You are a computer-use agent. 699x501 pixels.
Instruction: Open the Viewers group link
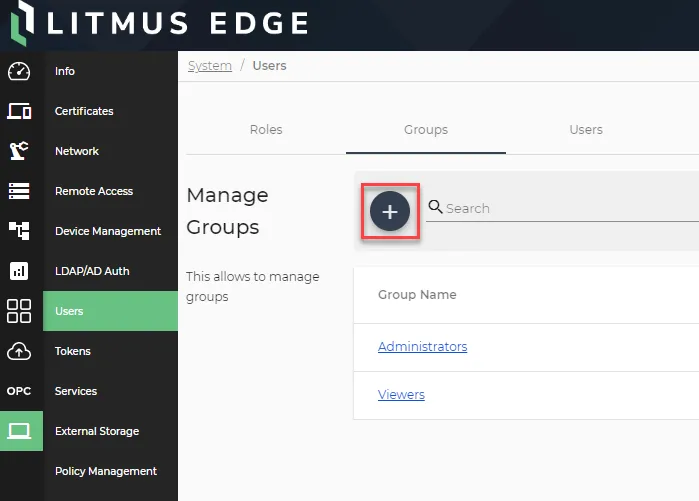(401, 394)
